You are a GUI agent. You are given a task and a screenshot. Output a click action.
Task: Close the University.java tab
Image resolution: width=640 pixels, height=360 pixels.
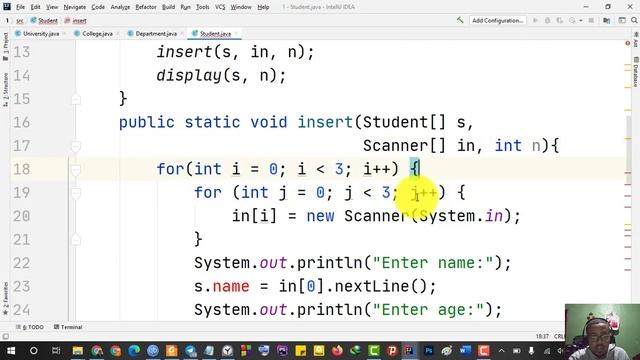[64, 33]
